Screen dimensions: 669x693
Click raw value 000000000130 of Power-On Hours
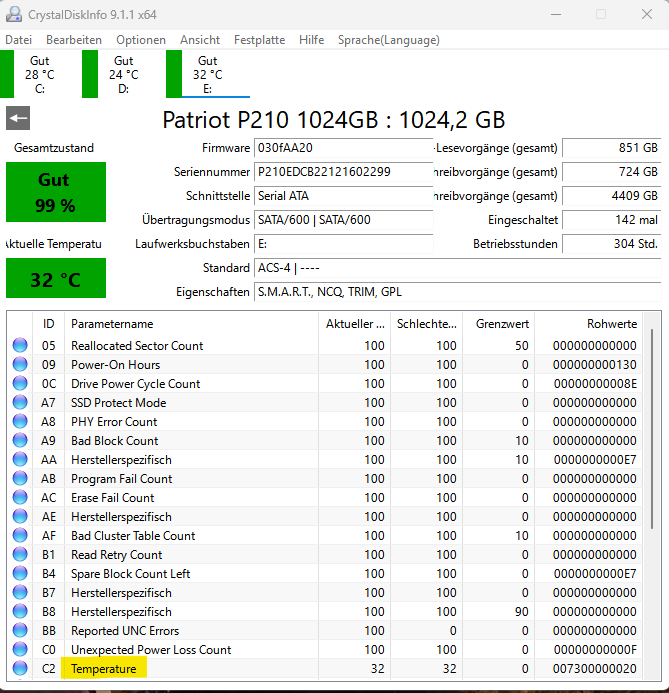[x=595, y=365]
